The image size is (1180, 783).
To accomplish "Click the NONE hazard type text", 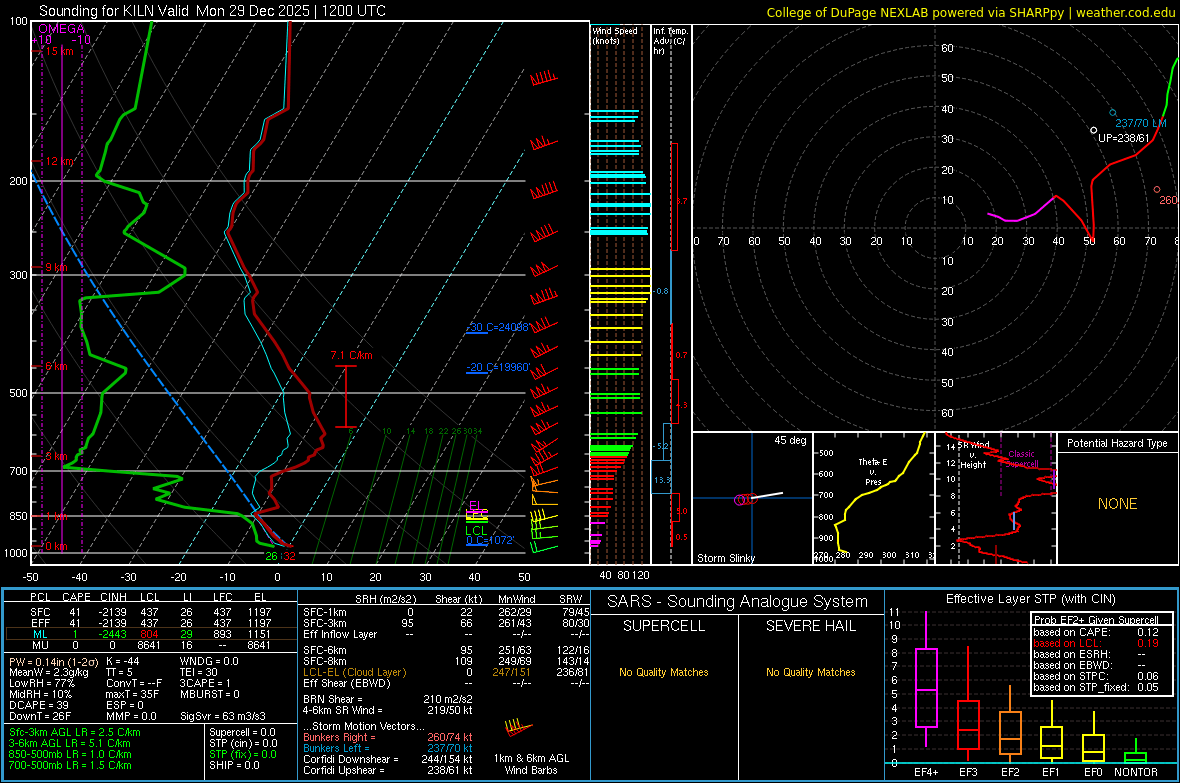I will pyautogui.click(x=1117, y=504).
